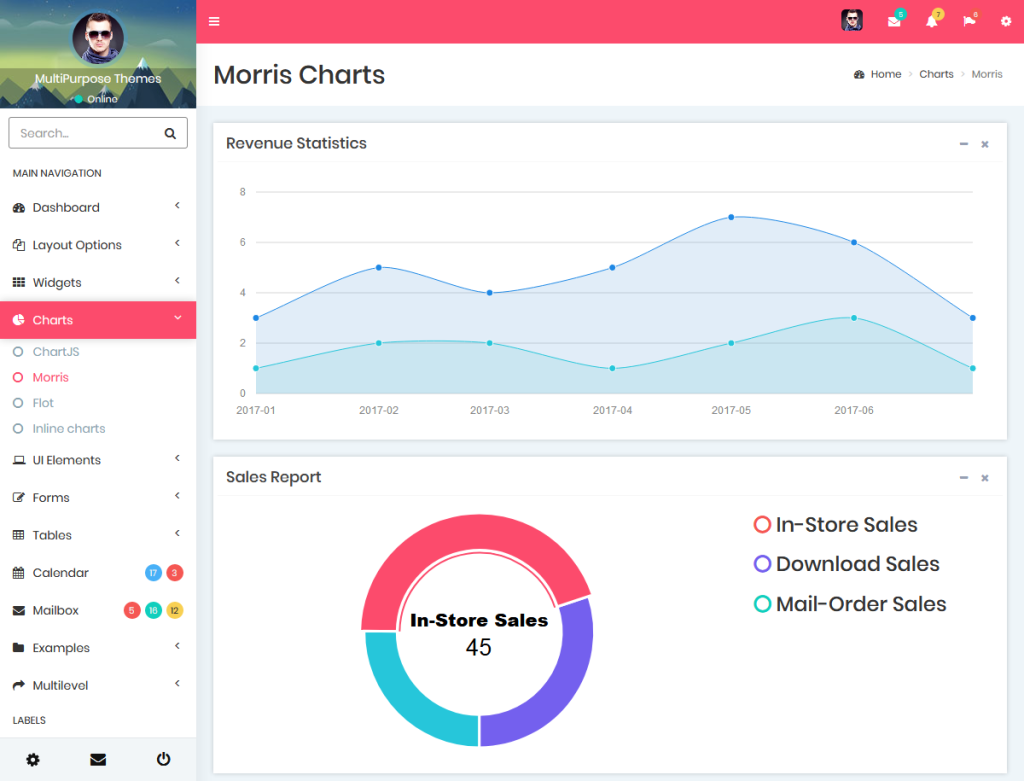Image resolution: width=1024 pixels, height=781 pixels.
Task: Open the messages envelope icon in header
Action: click(894, 22)
